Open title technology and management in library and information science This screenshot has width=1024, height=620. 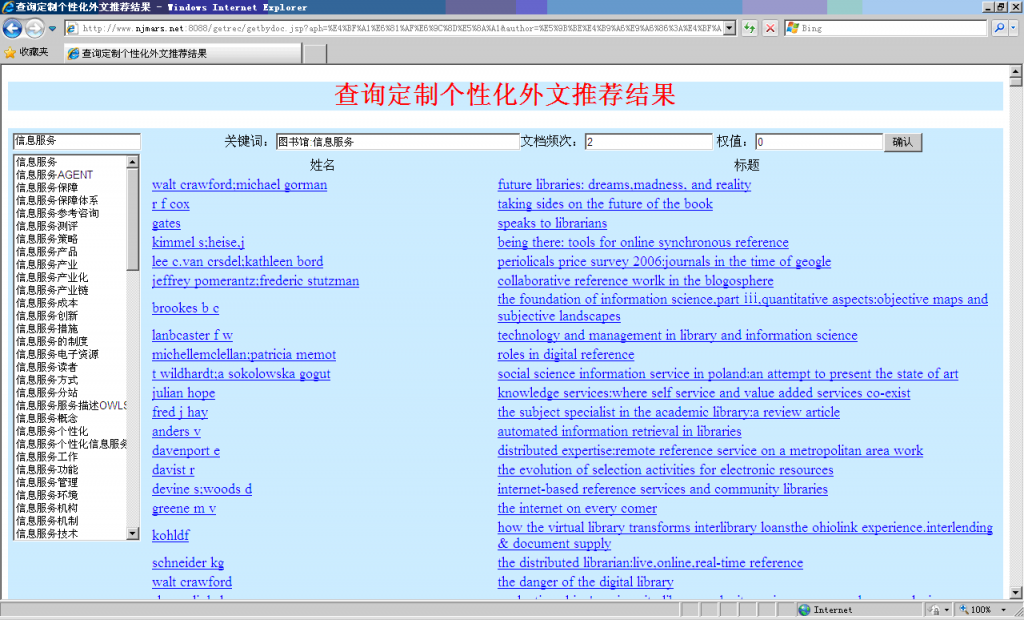pos(677,335)
